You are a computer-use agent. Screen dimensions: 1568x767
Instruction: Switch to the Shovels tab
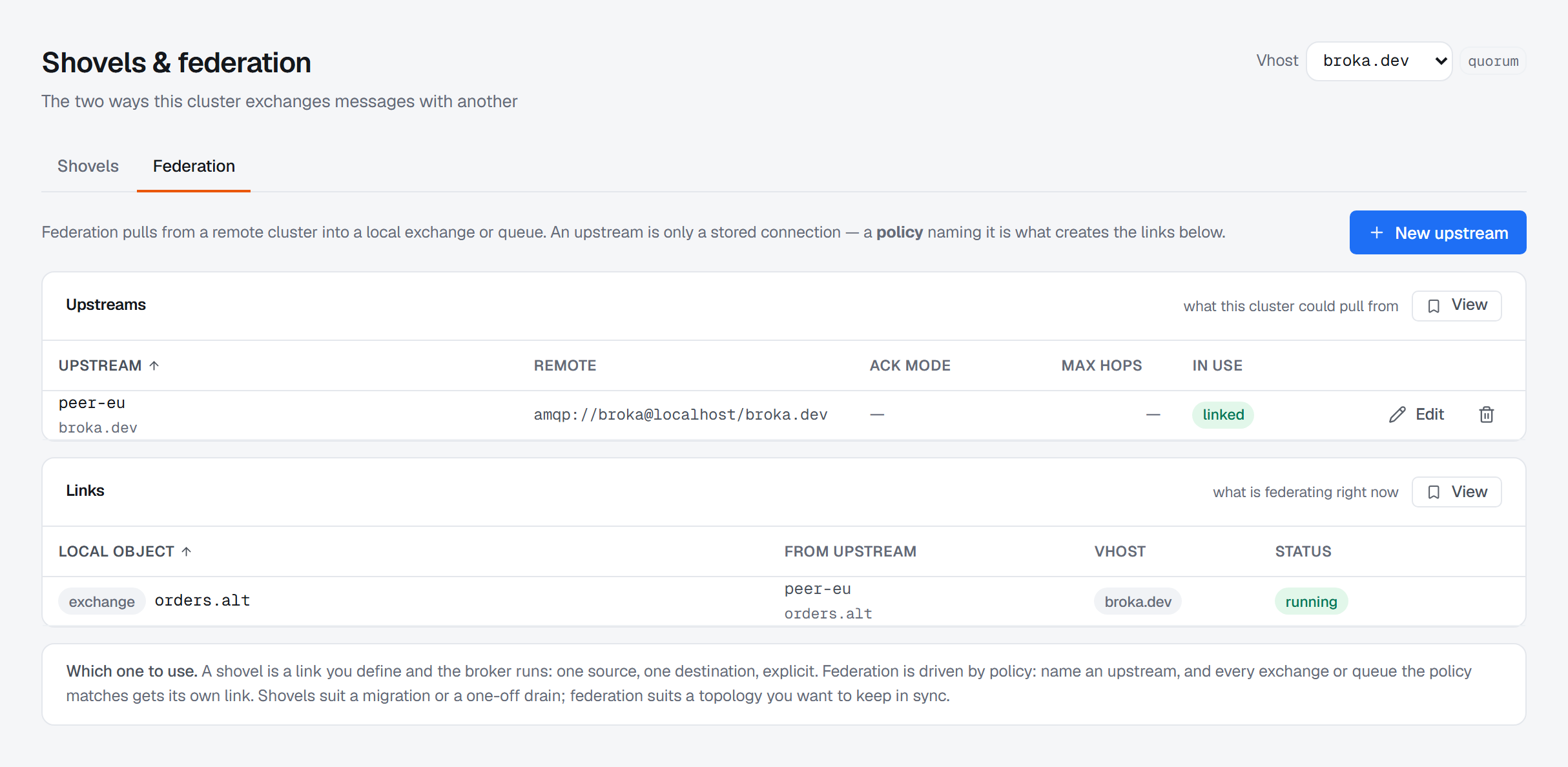88,166
